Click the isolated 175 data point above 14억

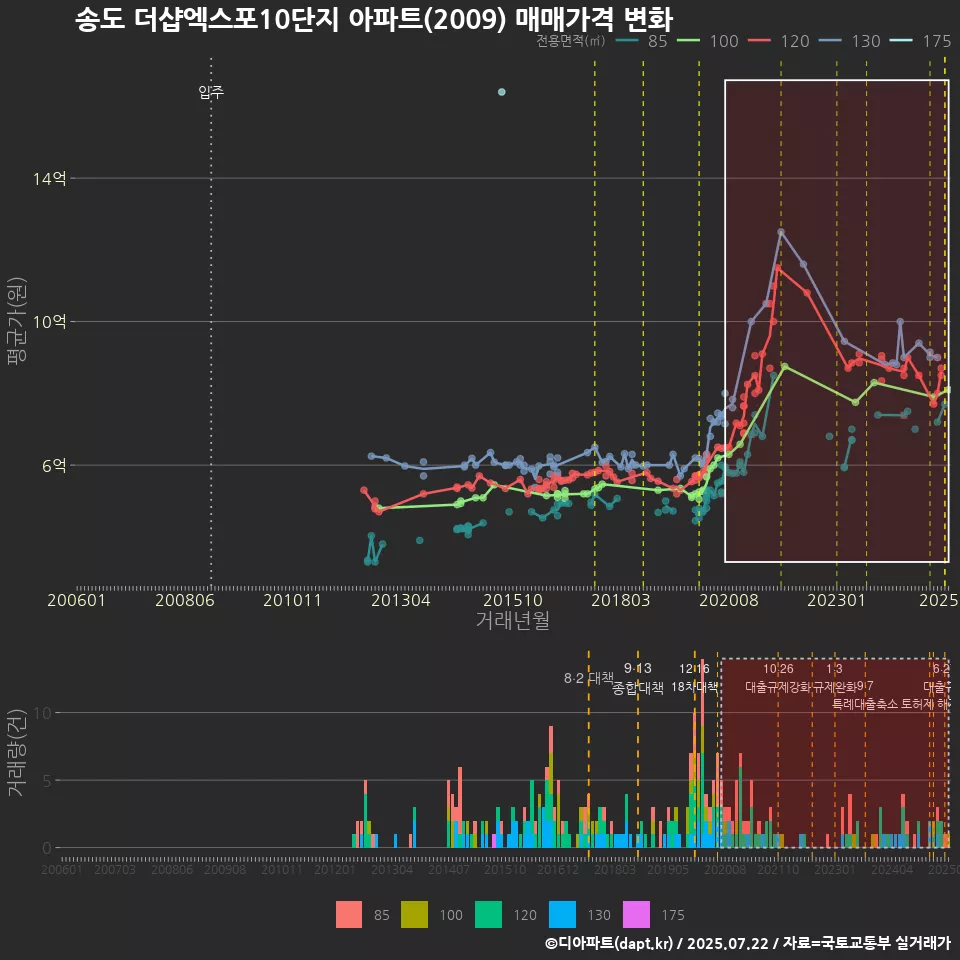[501, 92]
